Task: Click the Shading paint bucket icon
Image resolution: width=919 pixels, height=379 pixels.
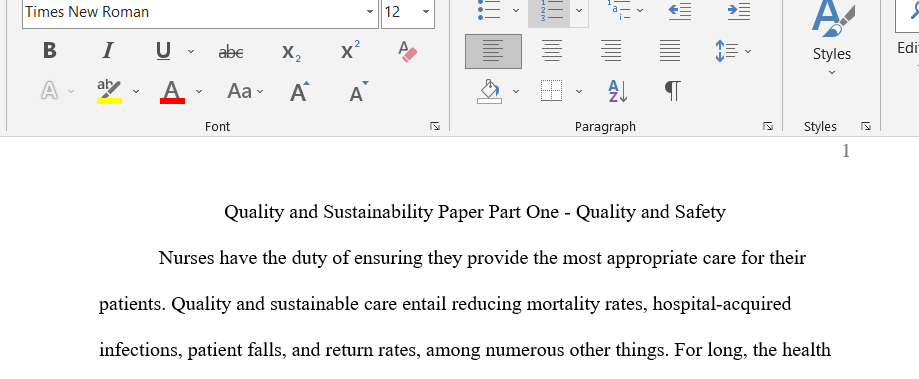Action: [x=490, y=91]
